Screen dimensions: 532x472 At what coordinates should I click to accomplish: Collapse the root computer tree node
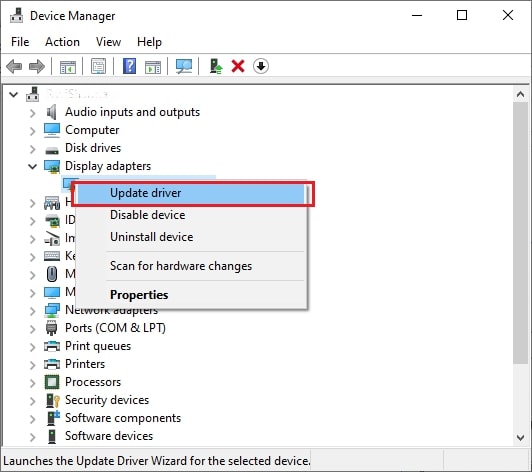[14, 94]
